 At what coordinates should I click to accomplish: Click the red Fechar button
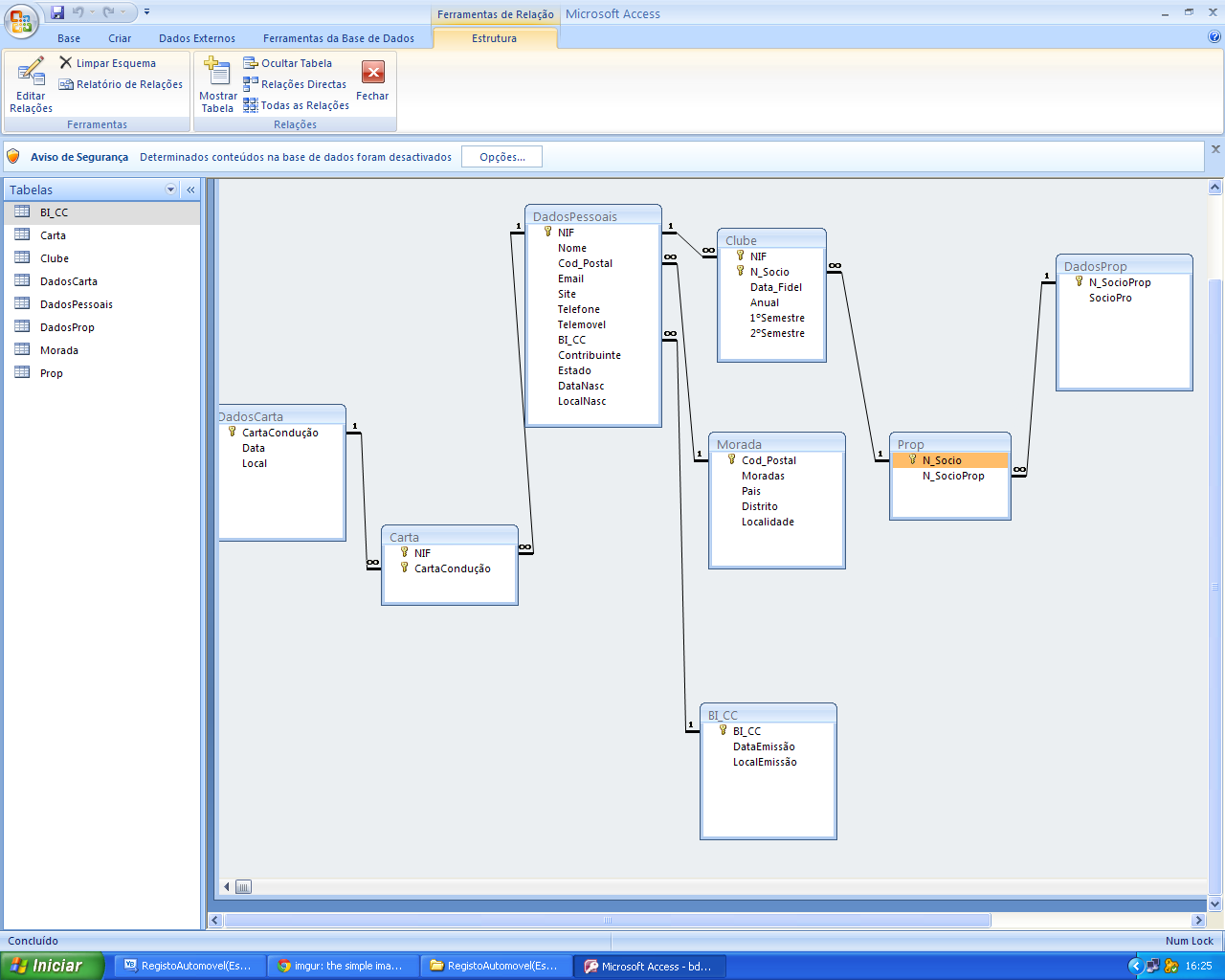(x=372, y=73)
